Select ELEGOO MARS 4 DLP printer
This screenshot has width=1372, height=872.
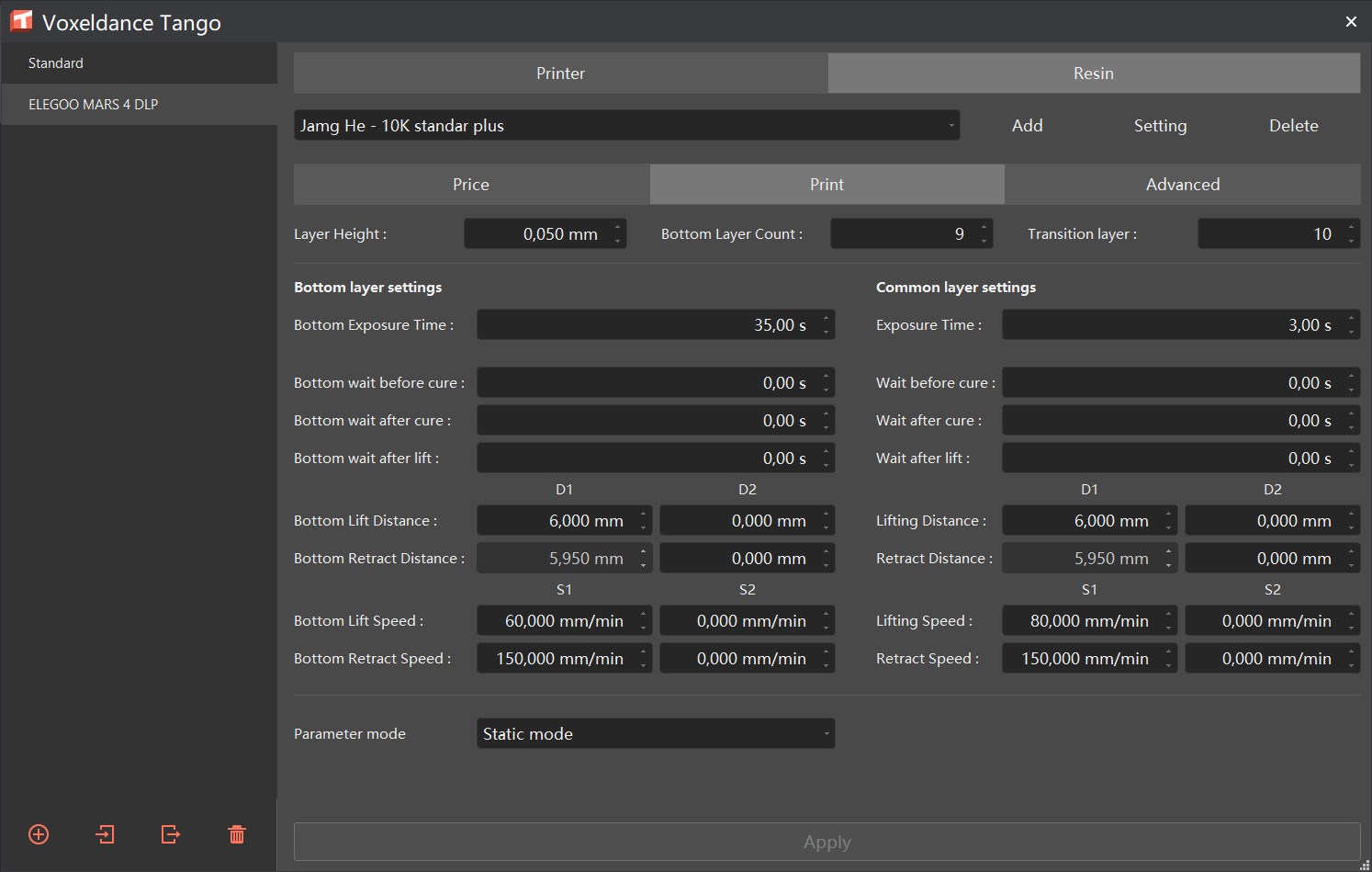point(93,105)
